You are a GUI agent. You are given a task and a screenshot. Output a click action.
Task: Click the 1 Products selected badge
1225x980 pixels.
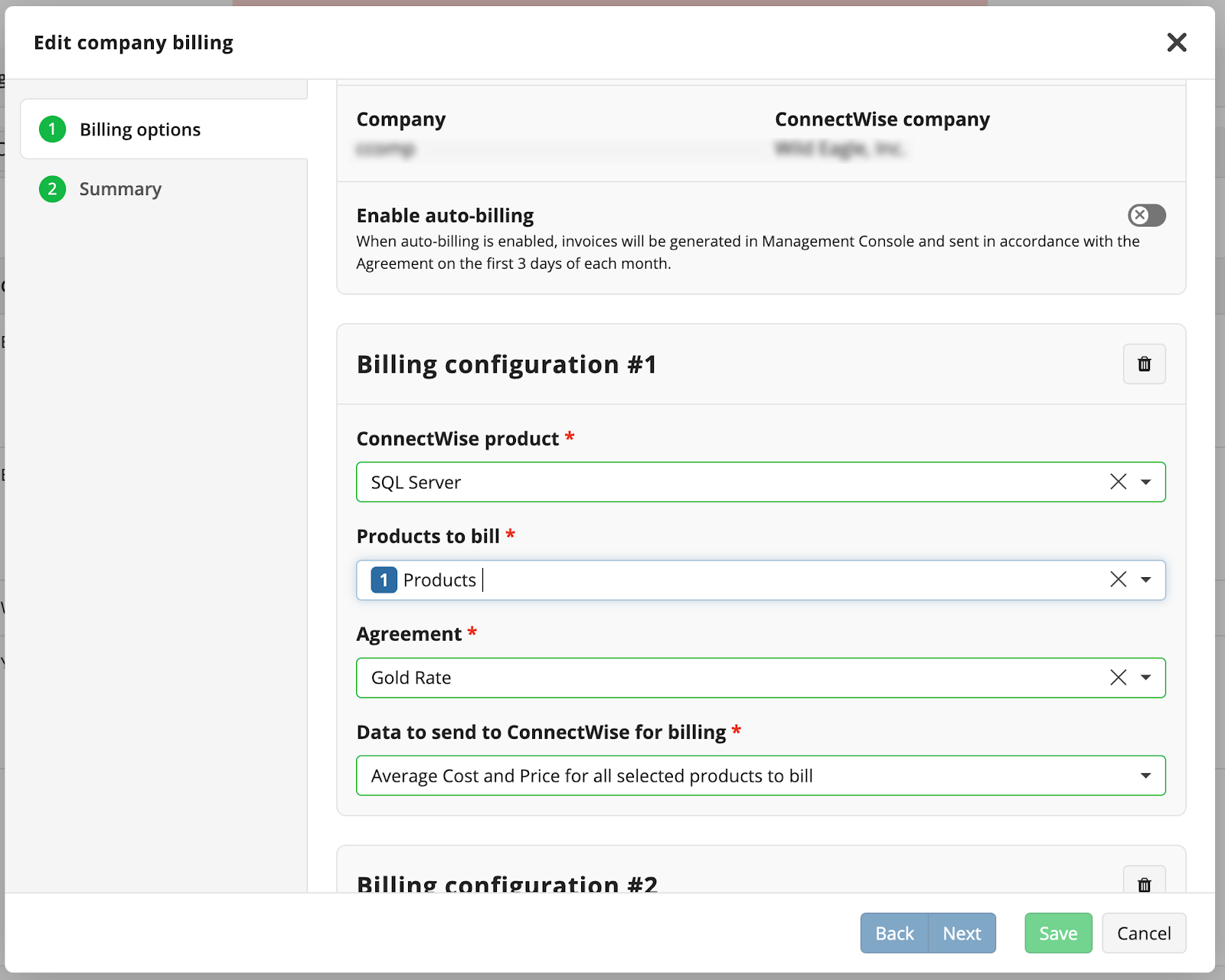coord(384,580)
